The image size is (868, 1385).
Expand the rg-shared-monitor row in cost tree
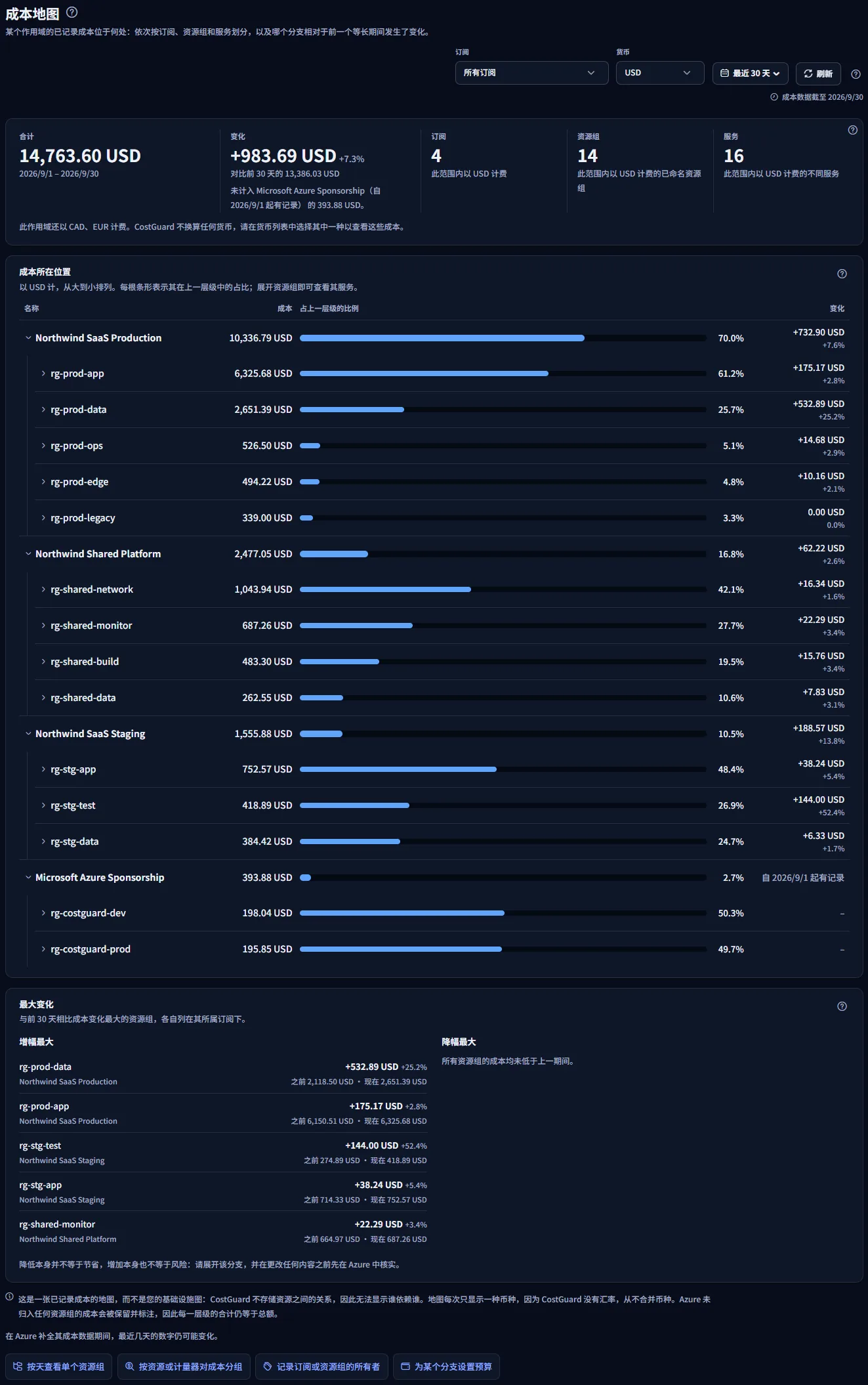[43, 626]
